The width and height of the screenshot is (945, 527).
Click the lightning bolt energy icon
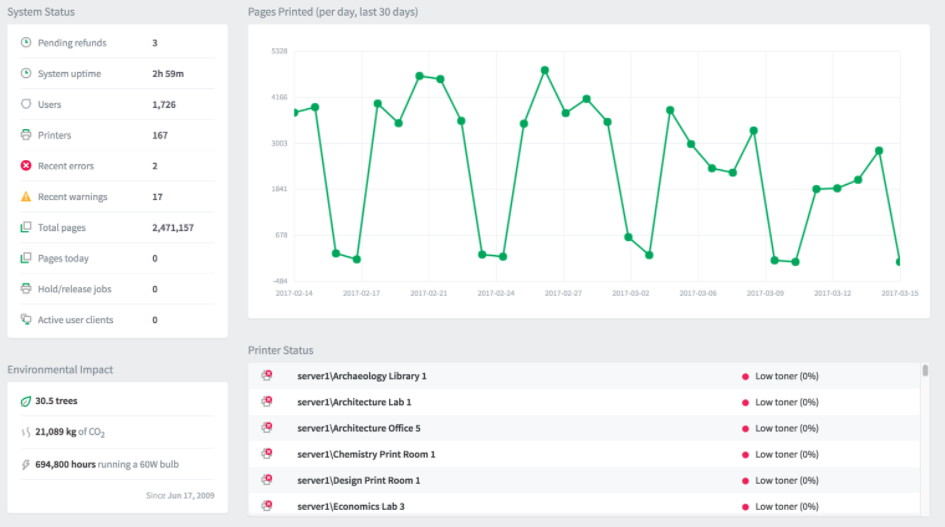[x=26, y=464]
